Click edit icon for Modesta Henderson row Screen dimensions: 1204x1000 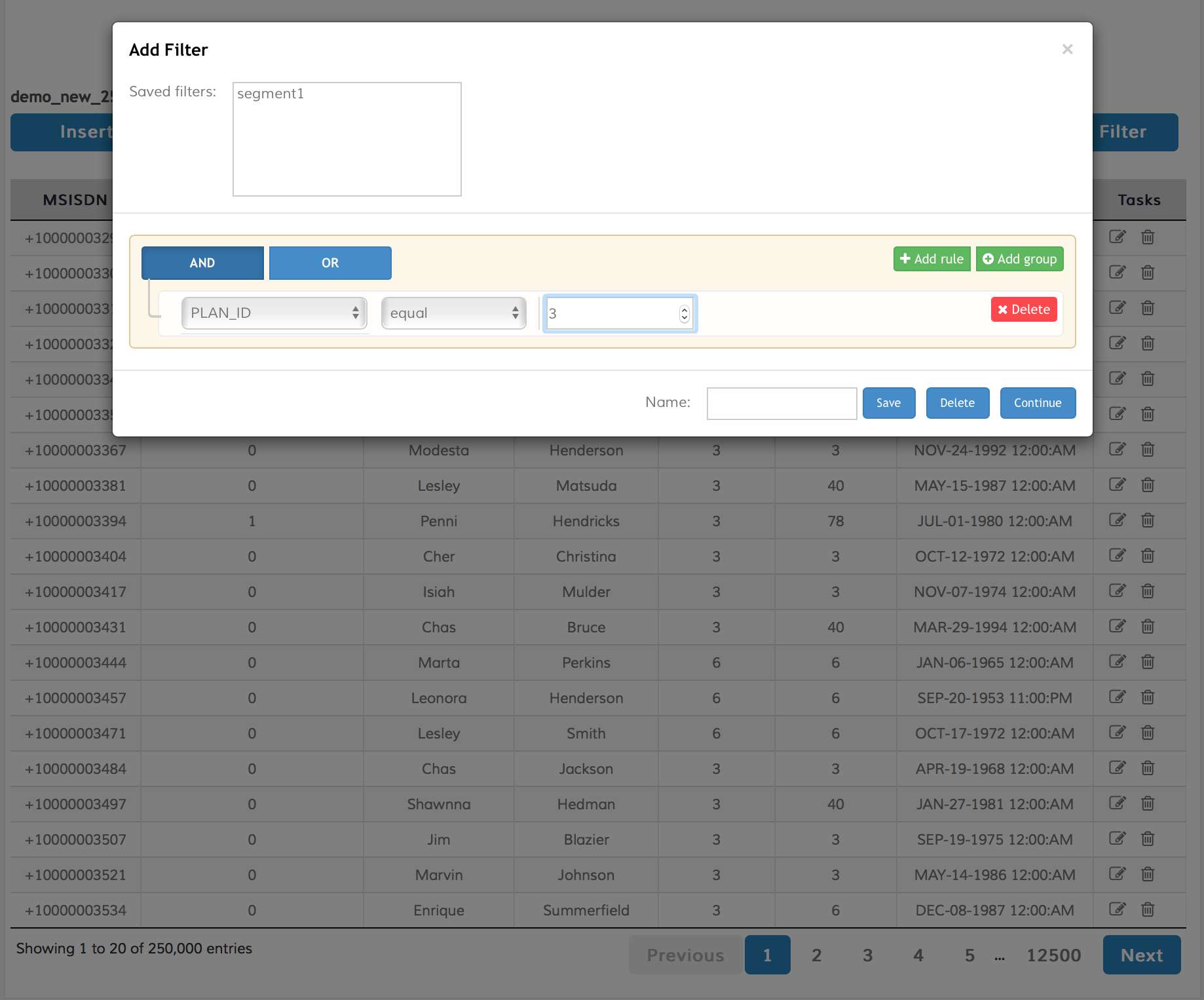pos(1117,450)
